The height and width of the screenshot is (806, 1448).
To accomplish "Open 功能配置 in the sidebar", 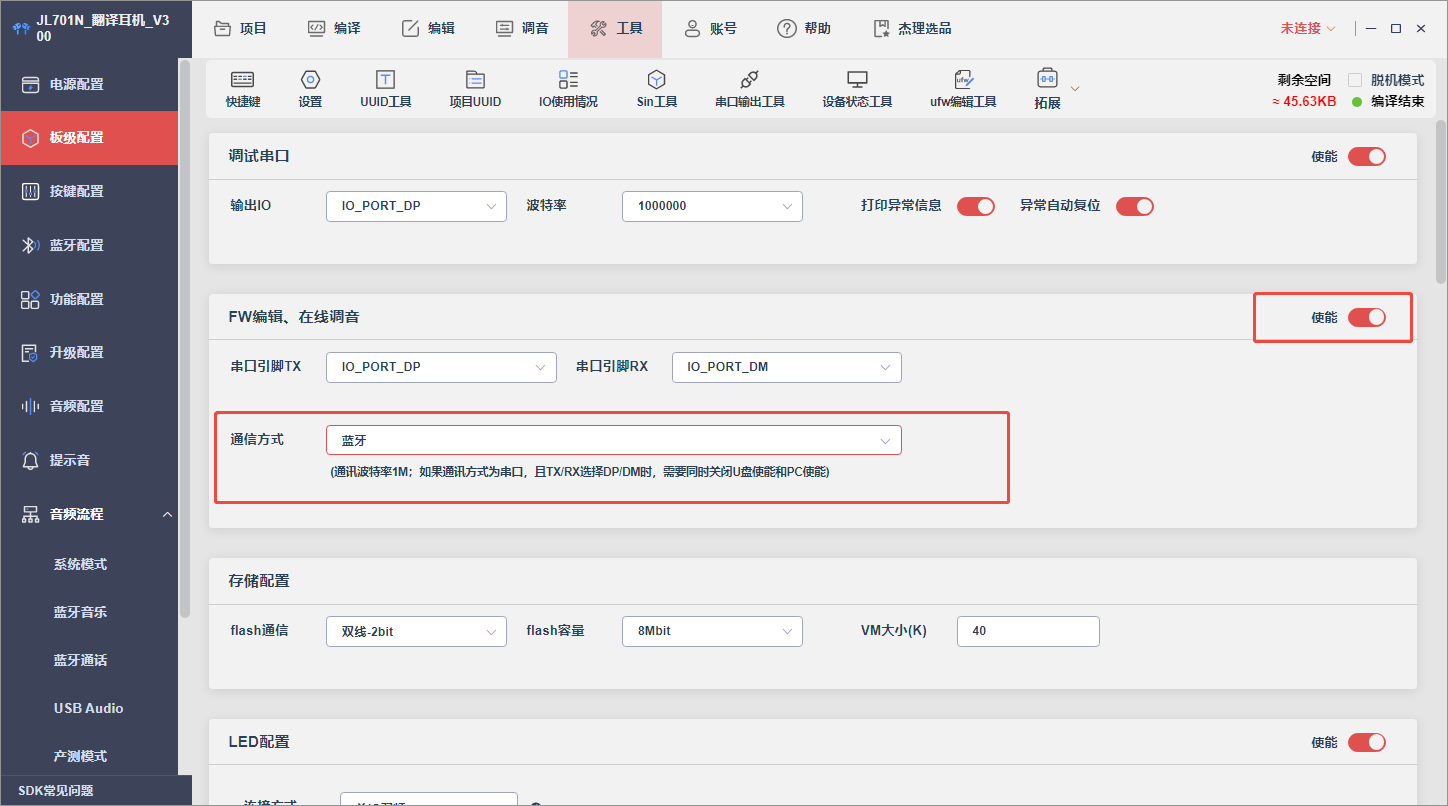I will tap(89, 299).
